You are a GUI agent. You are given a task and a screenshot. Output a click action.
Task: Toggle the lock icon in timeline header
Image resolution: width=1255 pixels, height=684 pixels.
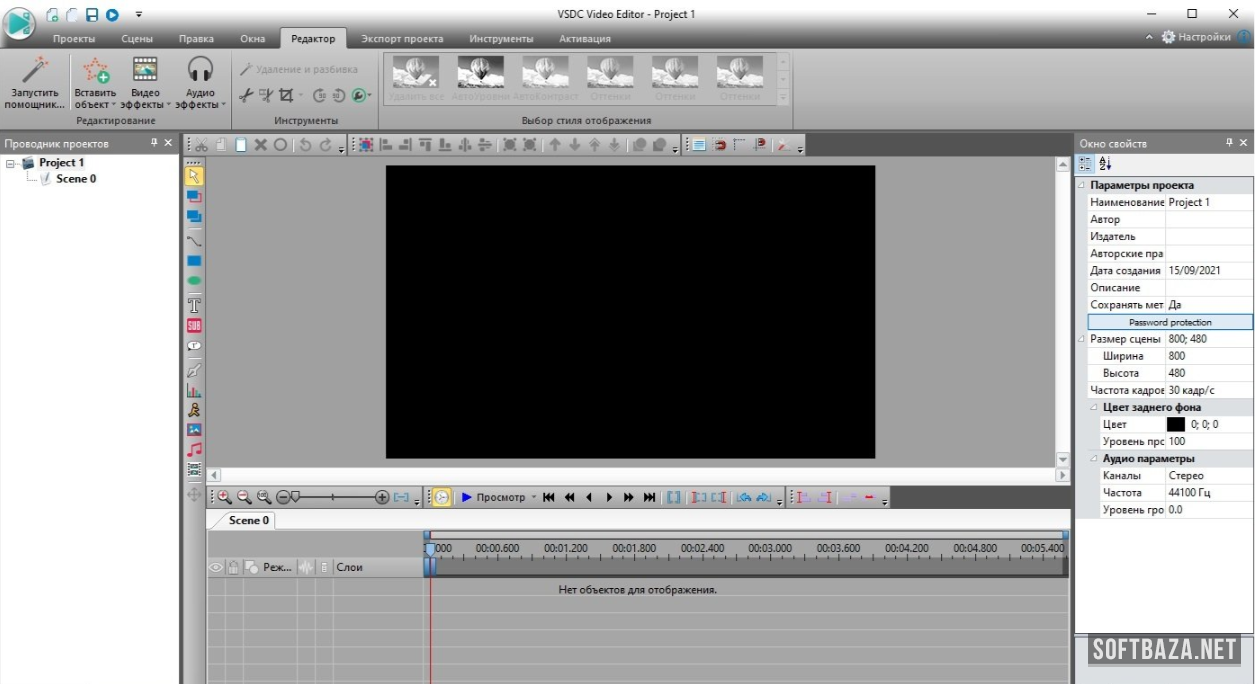click(x=233, y=567)
